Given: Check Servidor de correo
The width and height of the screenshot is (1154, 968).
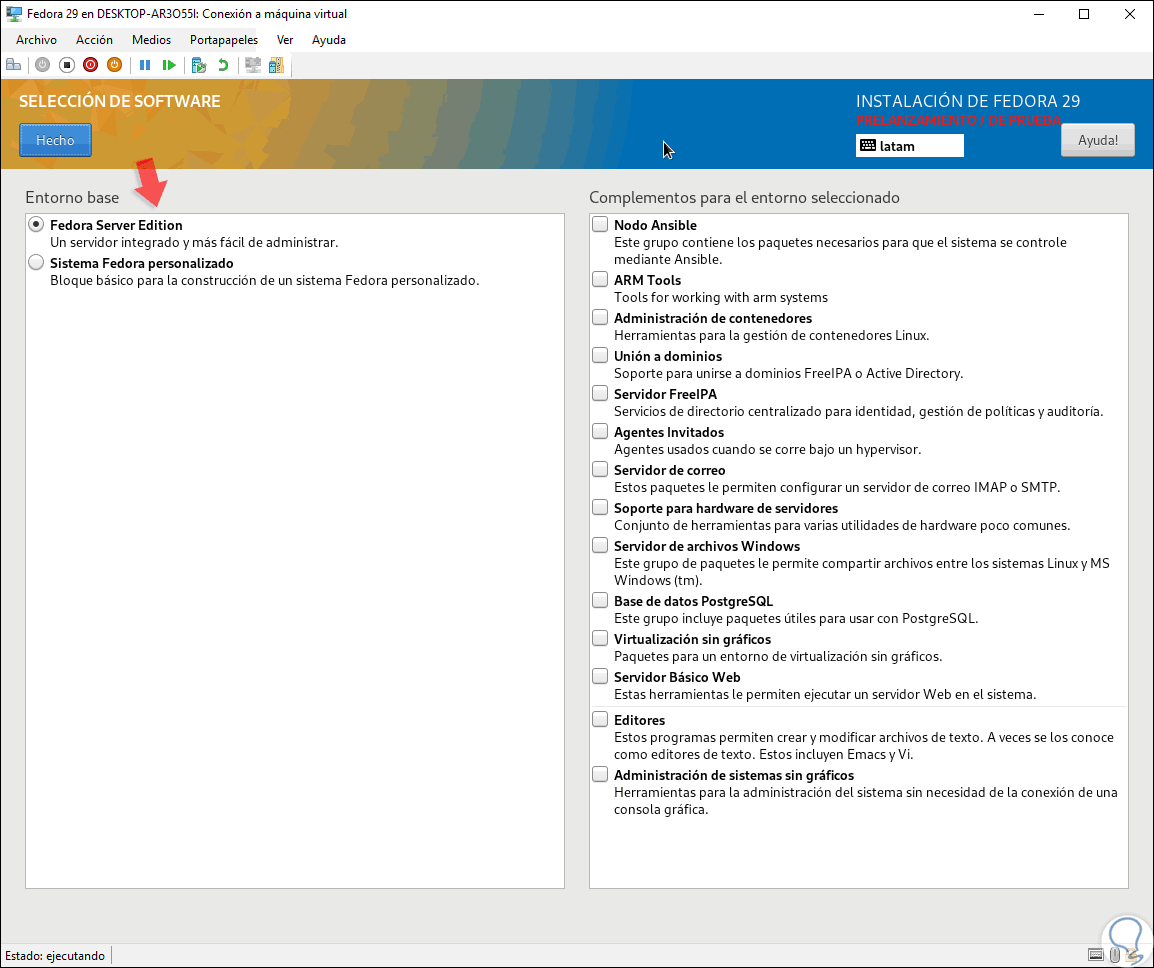Looking at the screenshot, I should (600, 470).
